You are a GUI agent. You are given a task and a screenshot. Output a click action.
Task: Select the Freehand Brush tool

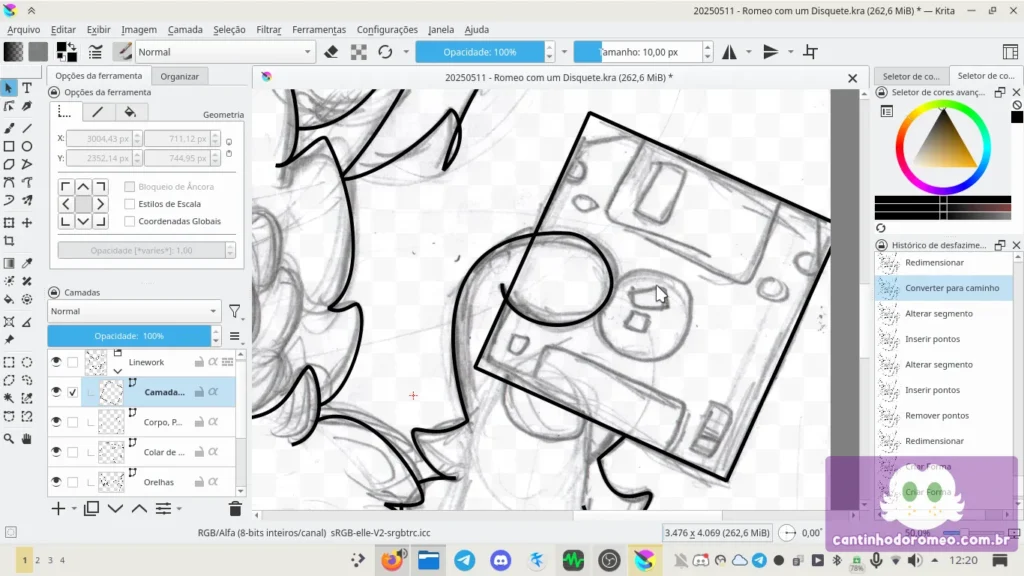click(9, 129)
